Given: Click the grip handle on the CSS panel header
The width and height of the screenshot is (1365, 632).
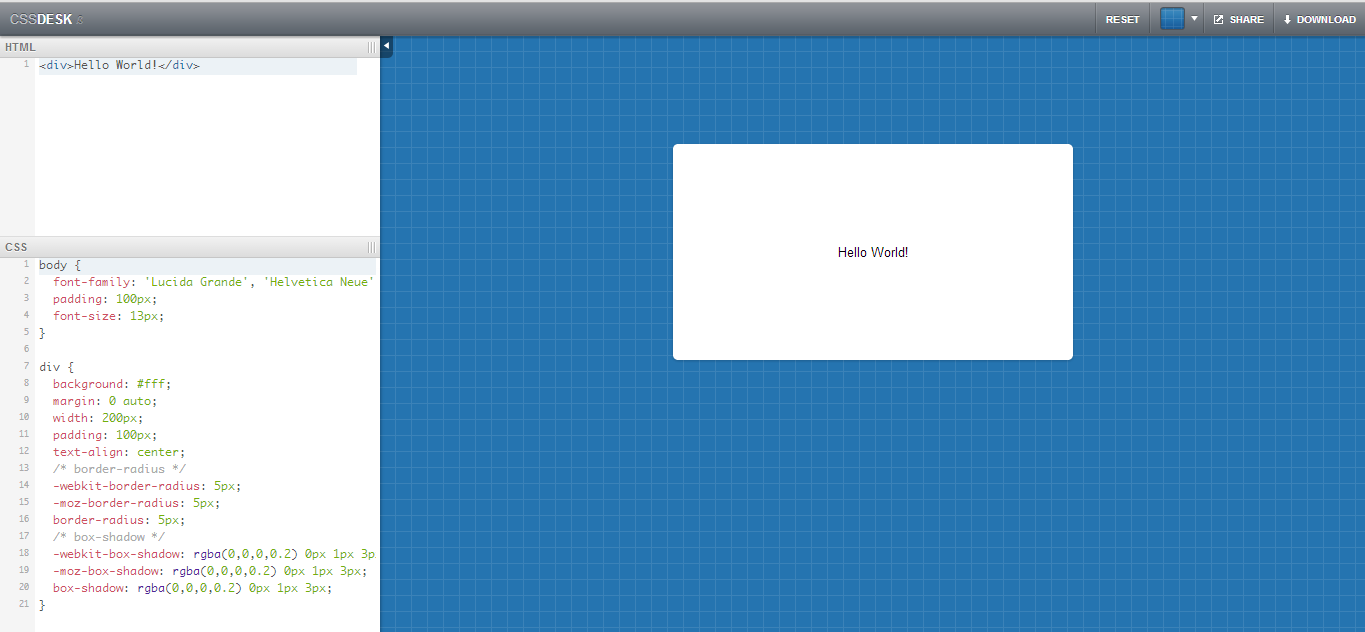Looking at the screenshot, I should 371,247.
